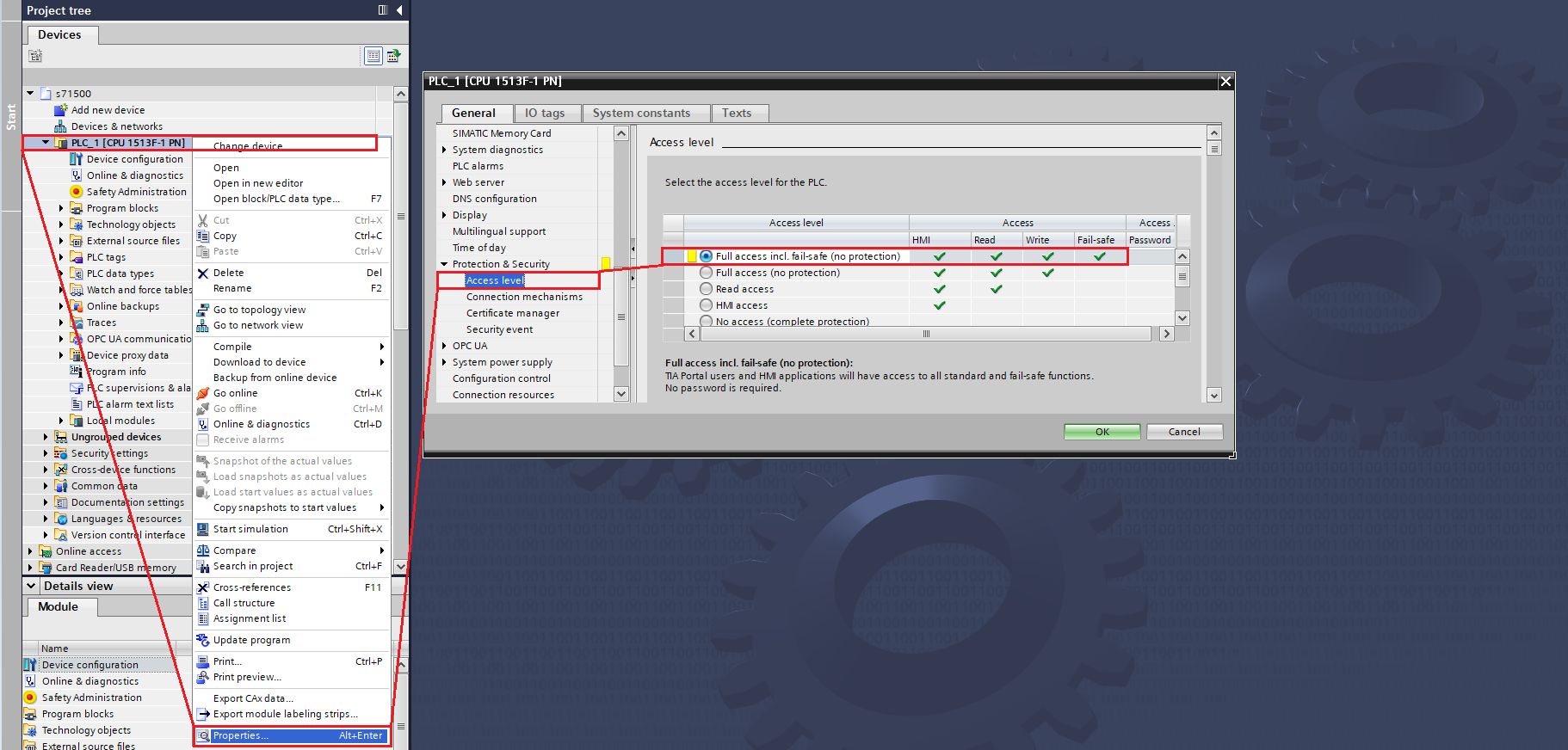Image resolution: width=1568 pixels, height=750 pixels.
Task: Select the Access level tree item
Action: (495, 280)
